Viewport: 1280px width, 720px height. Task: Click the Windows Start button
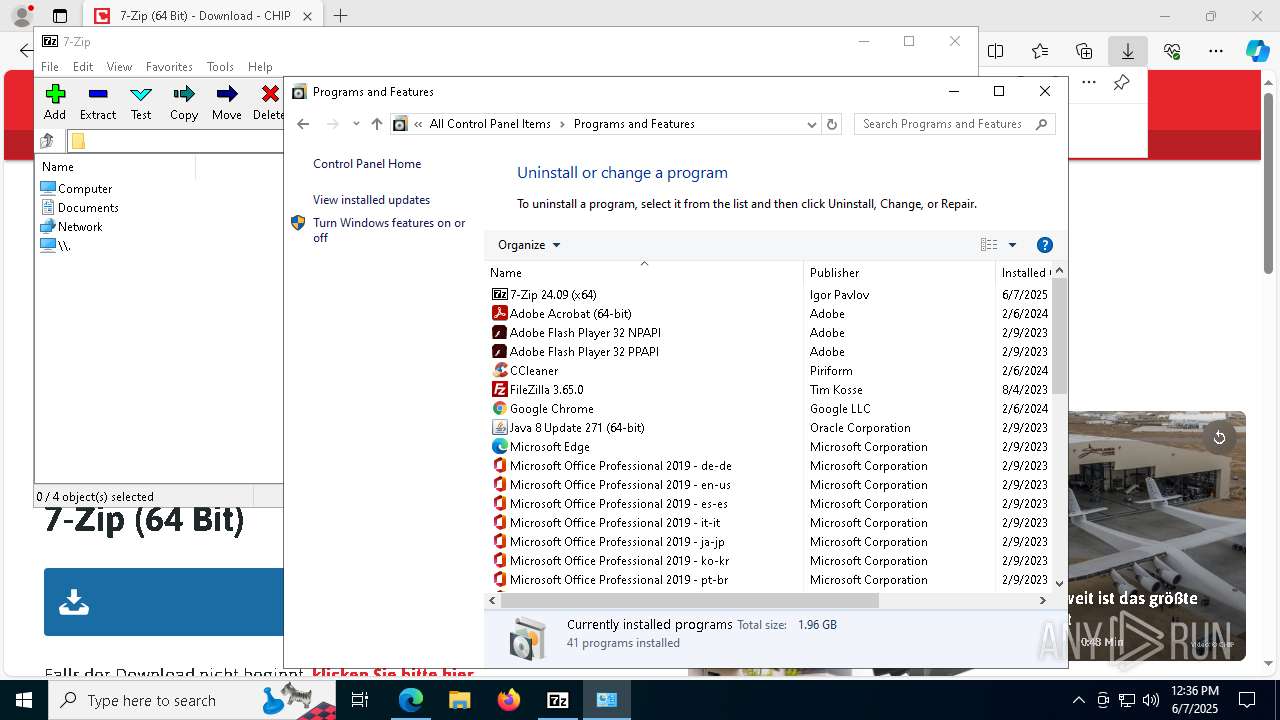[x=24, y=700]
